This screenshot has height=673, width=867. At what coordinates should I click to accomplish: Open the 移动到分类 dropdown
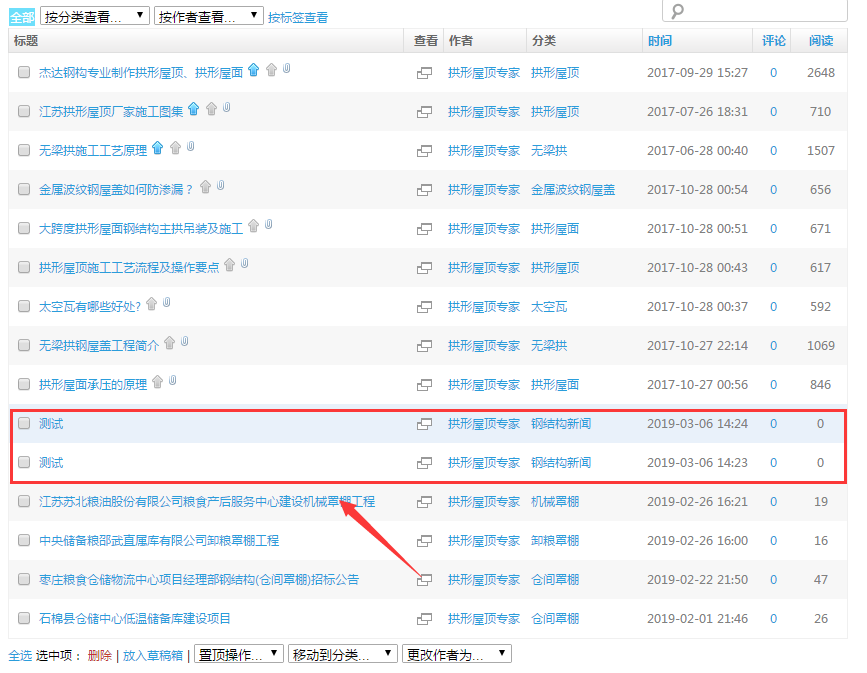point(343,655)
